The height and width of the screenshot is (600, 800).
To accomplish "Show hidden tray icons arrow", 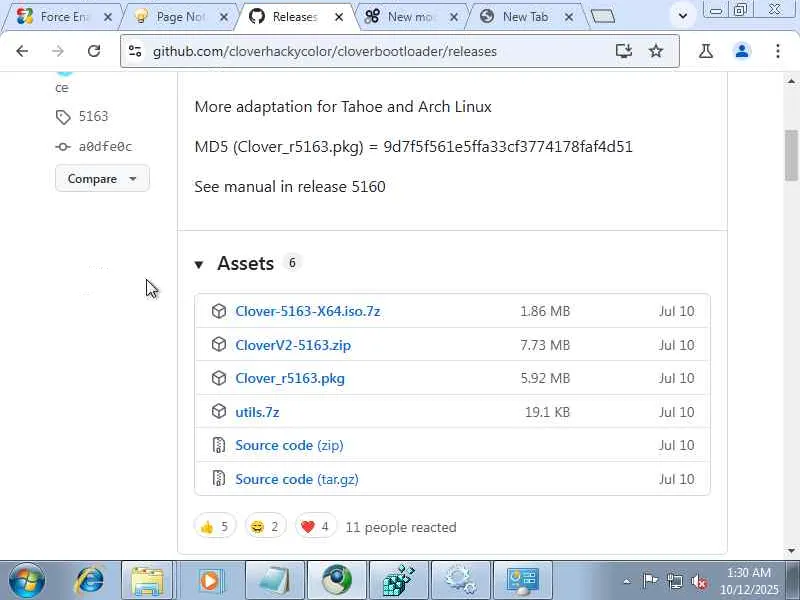I will coord(627,581).
